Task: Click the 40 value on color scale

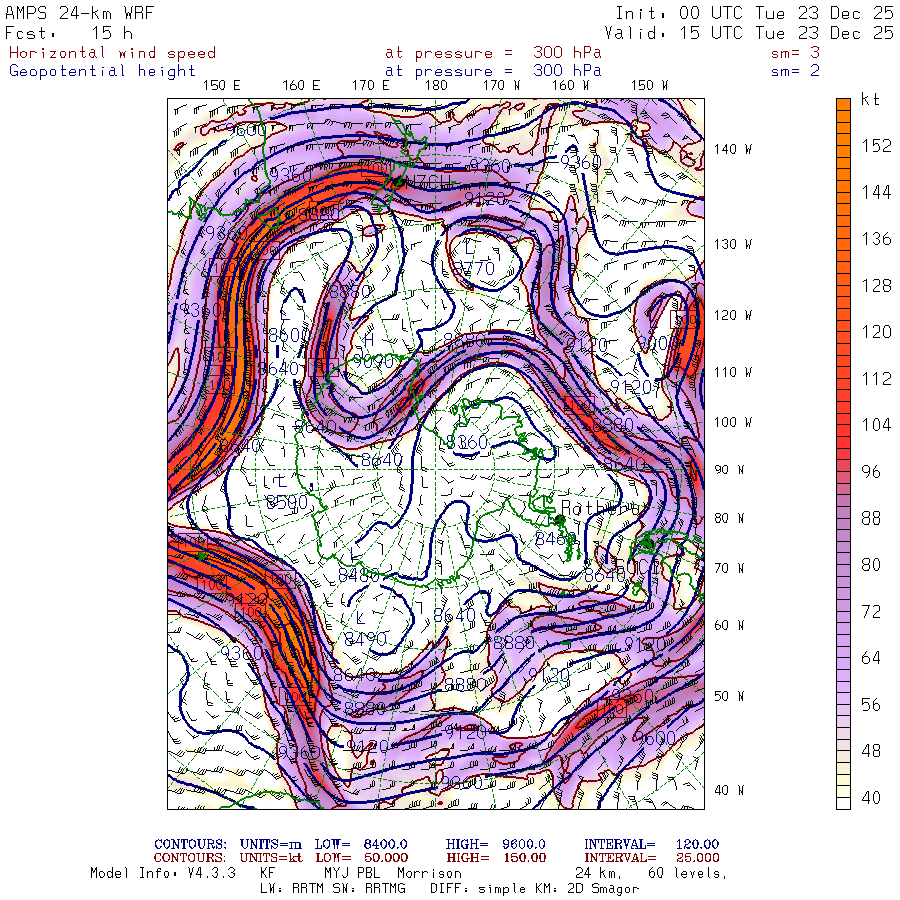Action: 871,798
